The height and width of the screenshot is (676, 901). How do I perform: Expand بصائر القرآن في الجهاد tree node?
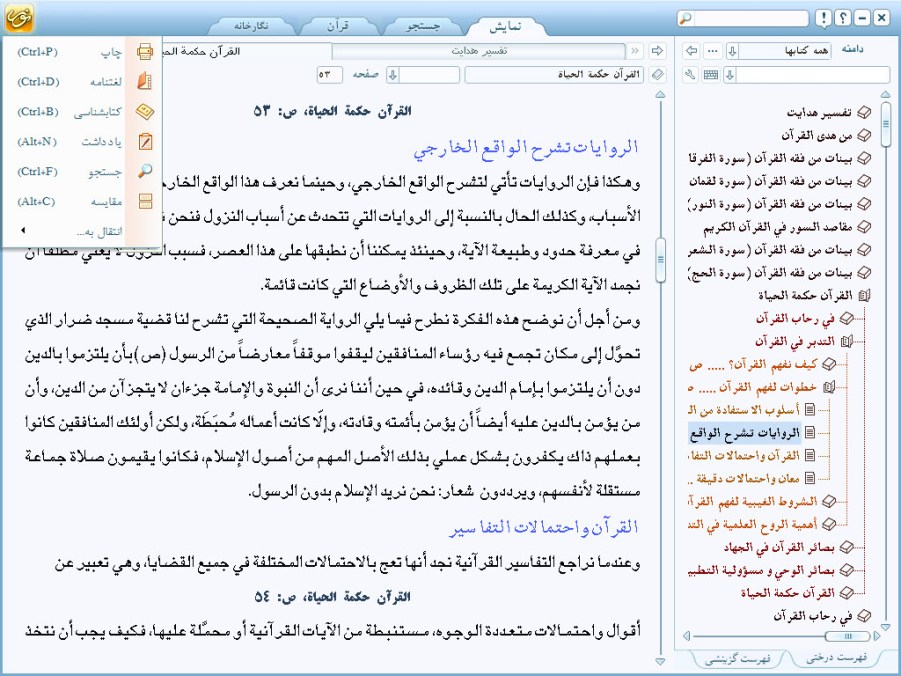coord(846,548)
